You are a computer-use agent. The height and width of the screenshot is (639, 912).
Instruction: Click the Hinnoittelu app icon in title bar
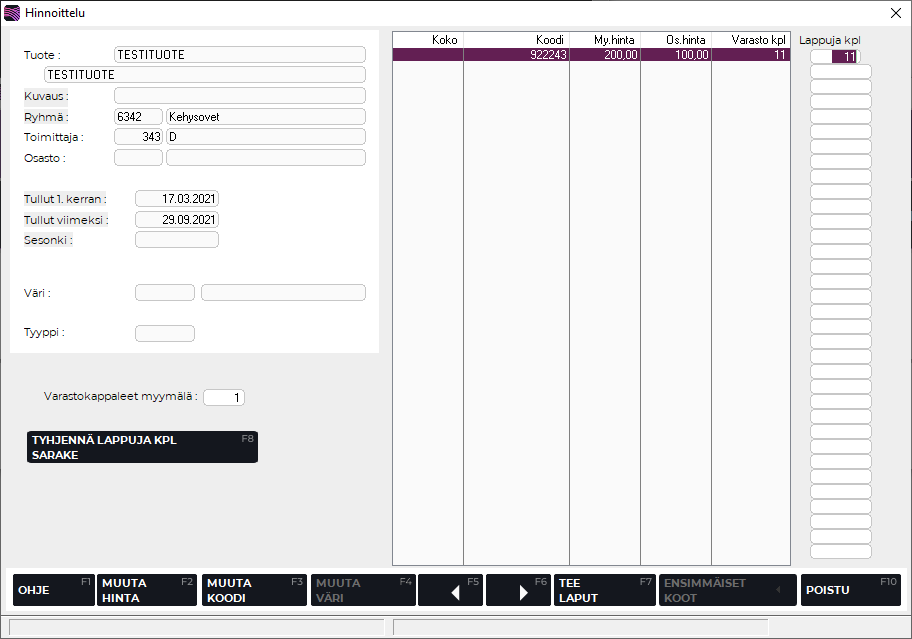coord(12,13)
